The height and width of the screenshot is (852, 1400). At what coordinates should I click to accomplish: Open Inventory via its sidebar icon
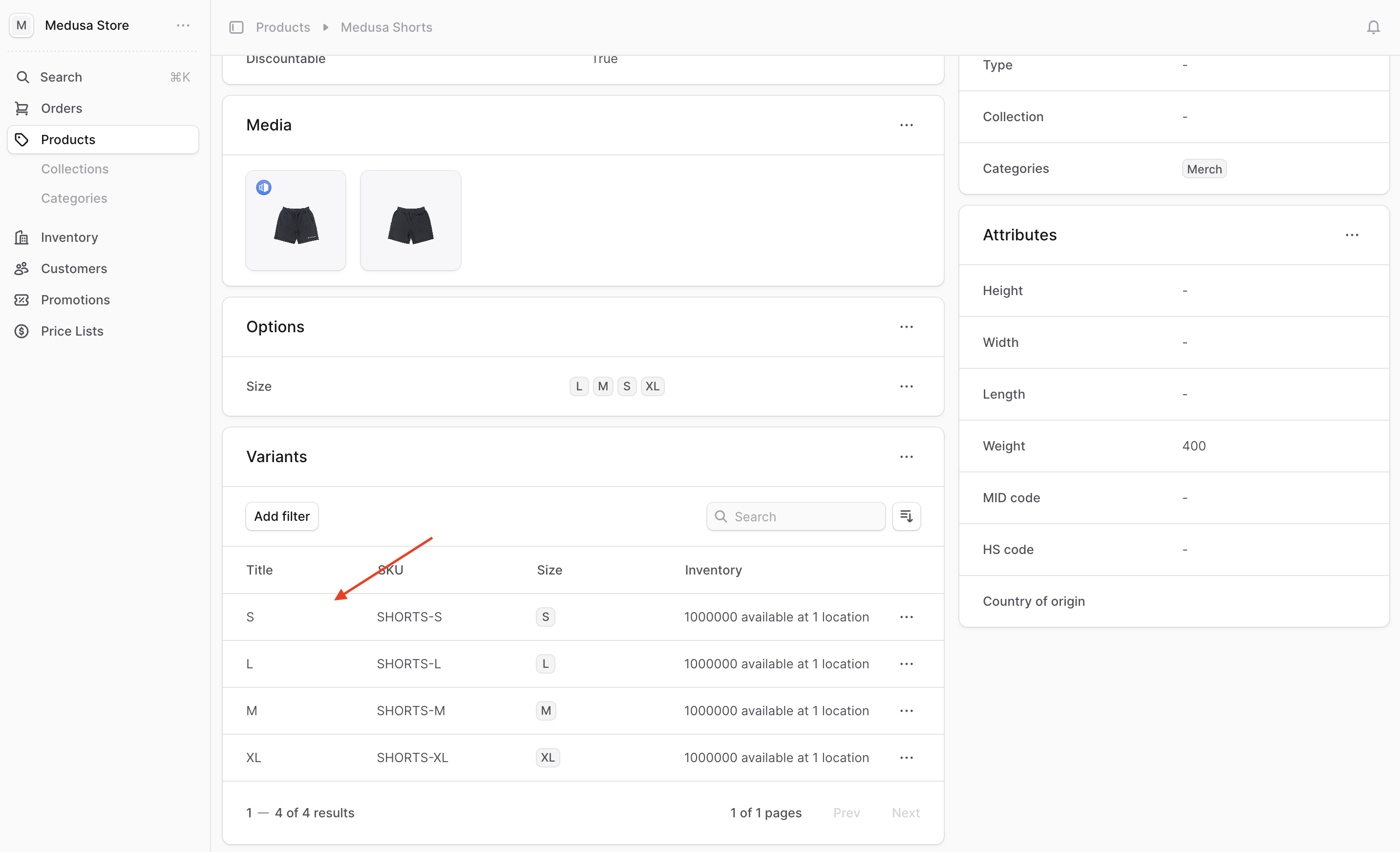pyautogui.click(x=21, y=237)
